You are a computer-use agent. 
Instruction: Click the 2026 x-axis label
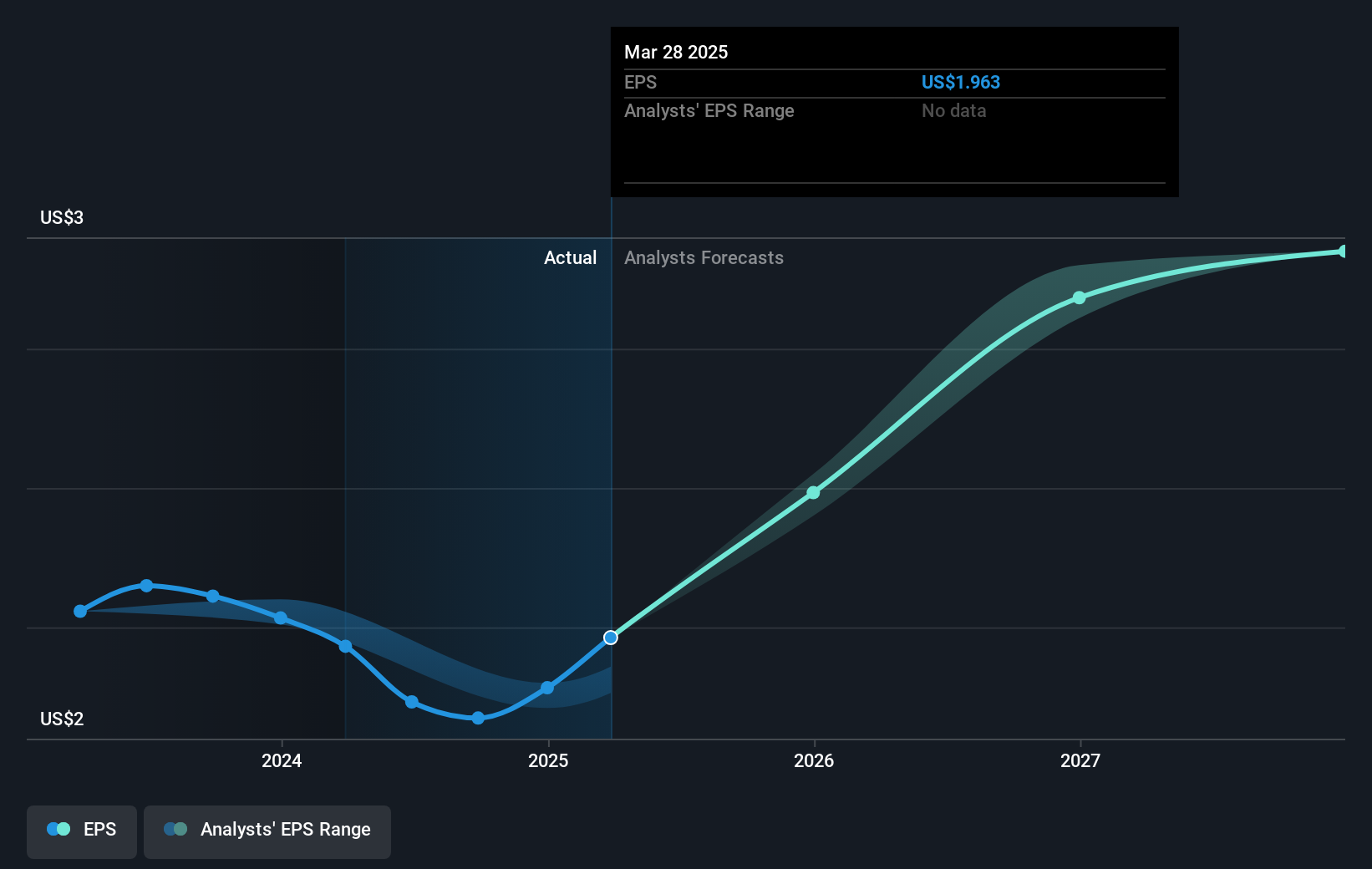814,760
